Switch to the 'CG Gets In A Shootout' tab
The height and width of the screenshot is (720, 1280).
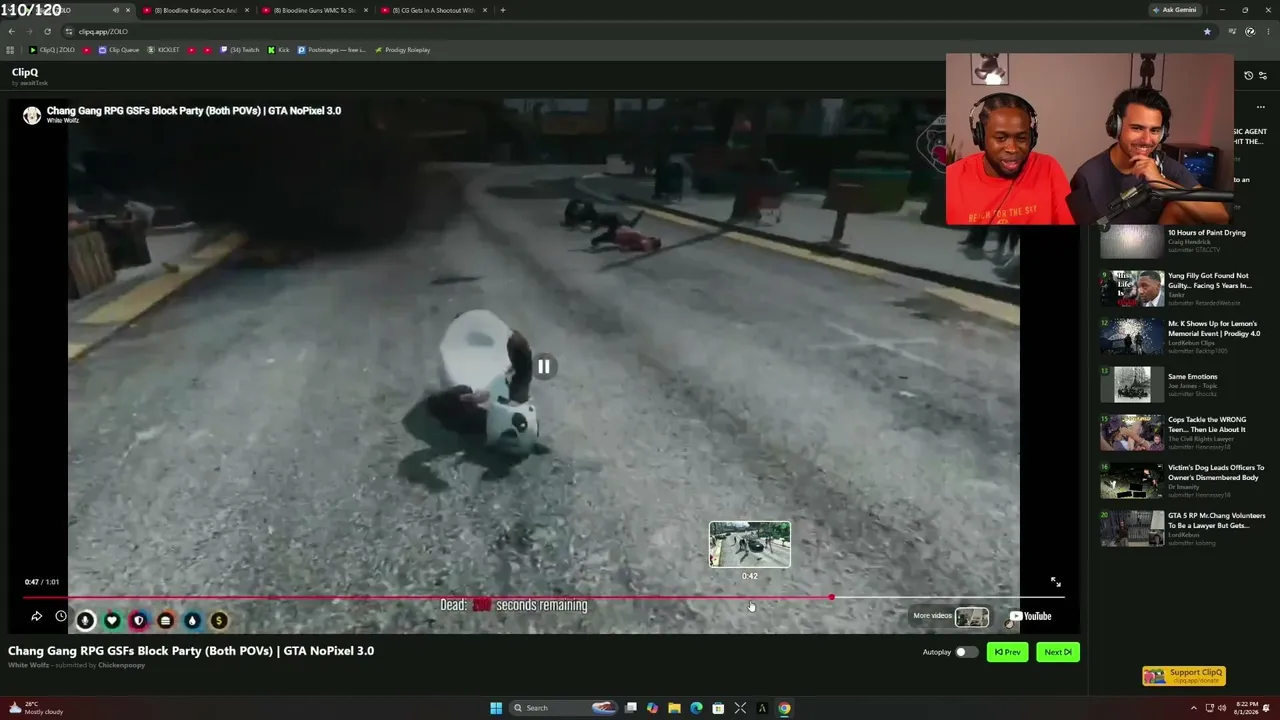[433, 10]
